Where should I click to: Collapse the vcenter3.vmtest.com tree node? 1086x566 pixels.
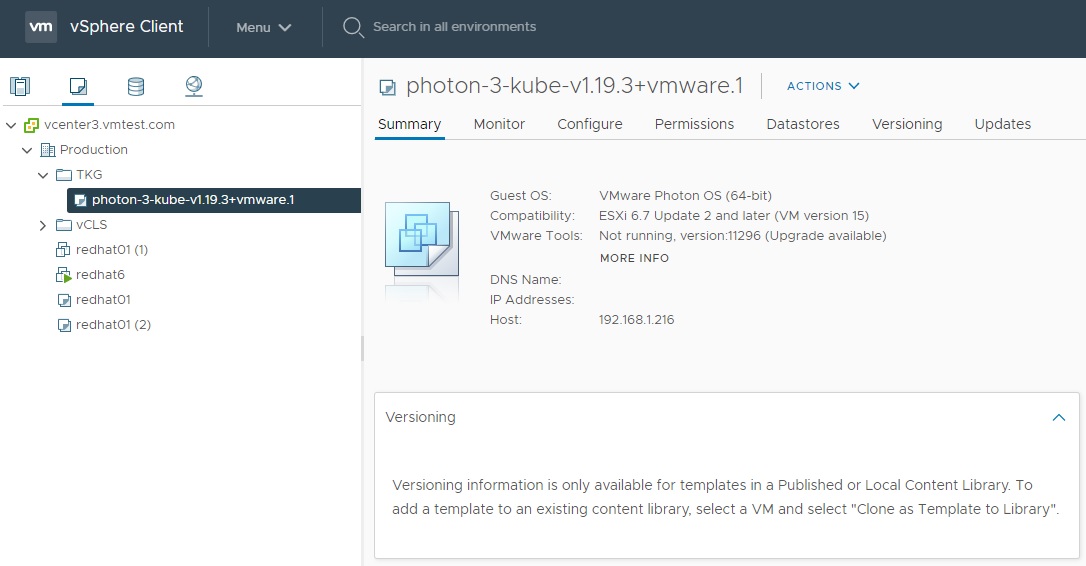pyautogui.click(x=11, y=125)
